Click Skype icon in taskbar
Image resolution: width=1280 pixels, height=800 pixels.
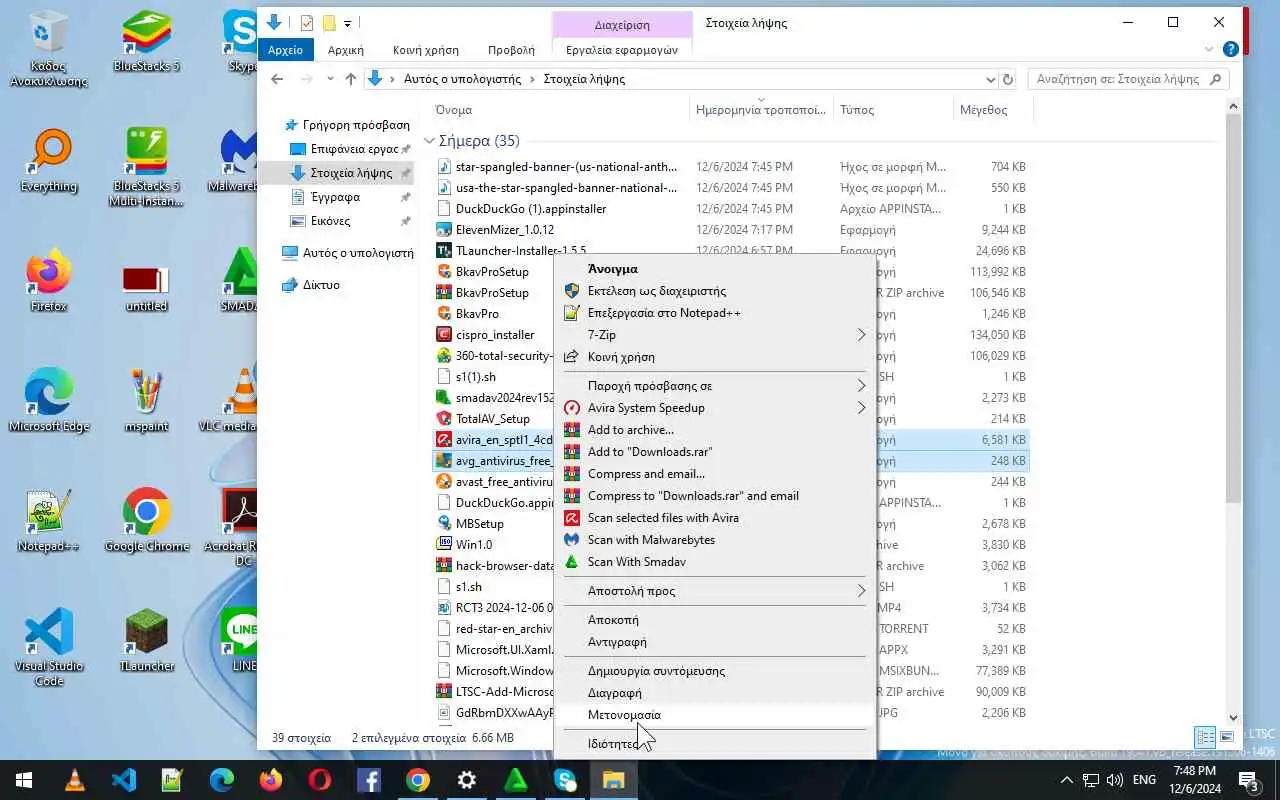point(564,780)
